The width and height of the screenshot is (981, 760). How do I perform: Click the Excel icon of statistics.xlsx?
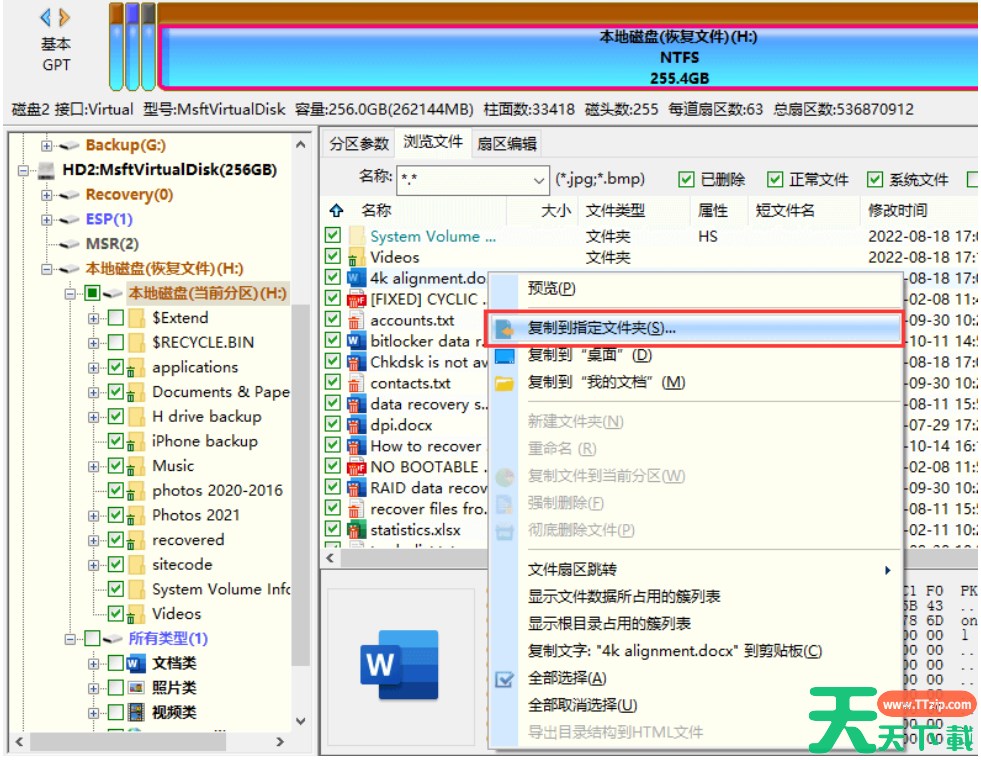tap(356, 530)
